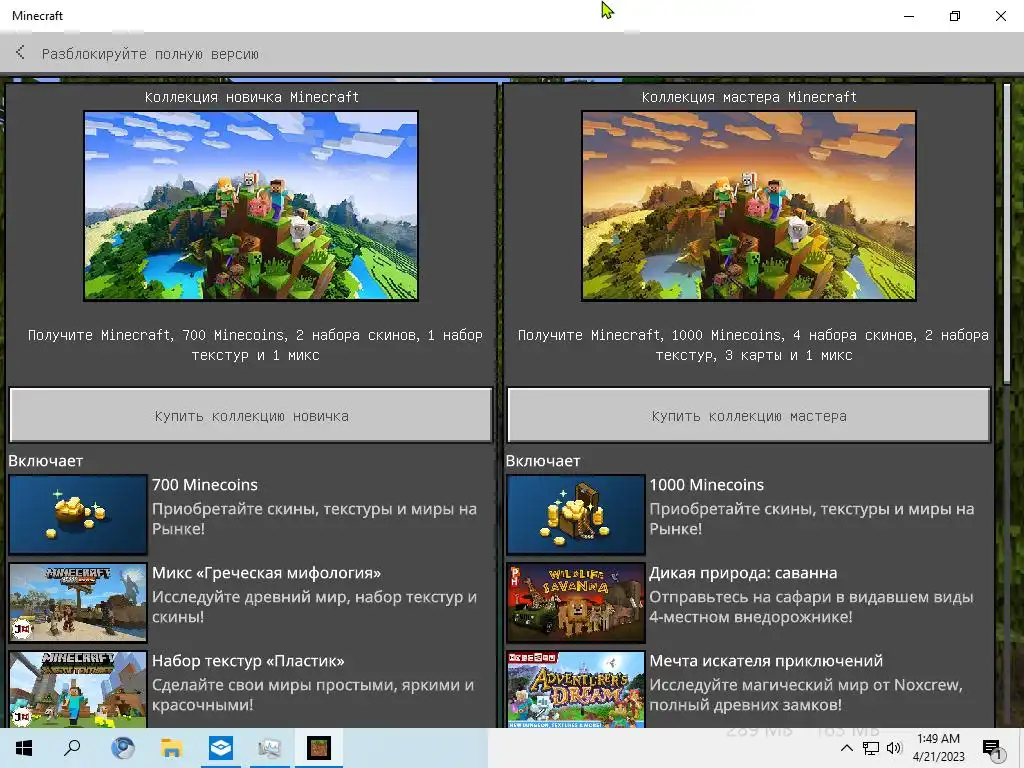Click Сделайте свои миры простыми description
The image size is (1024, 768).
pyautogui.click(x=313, y=695)
